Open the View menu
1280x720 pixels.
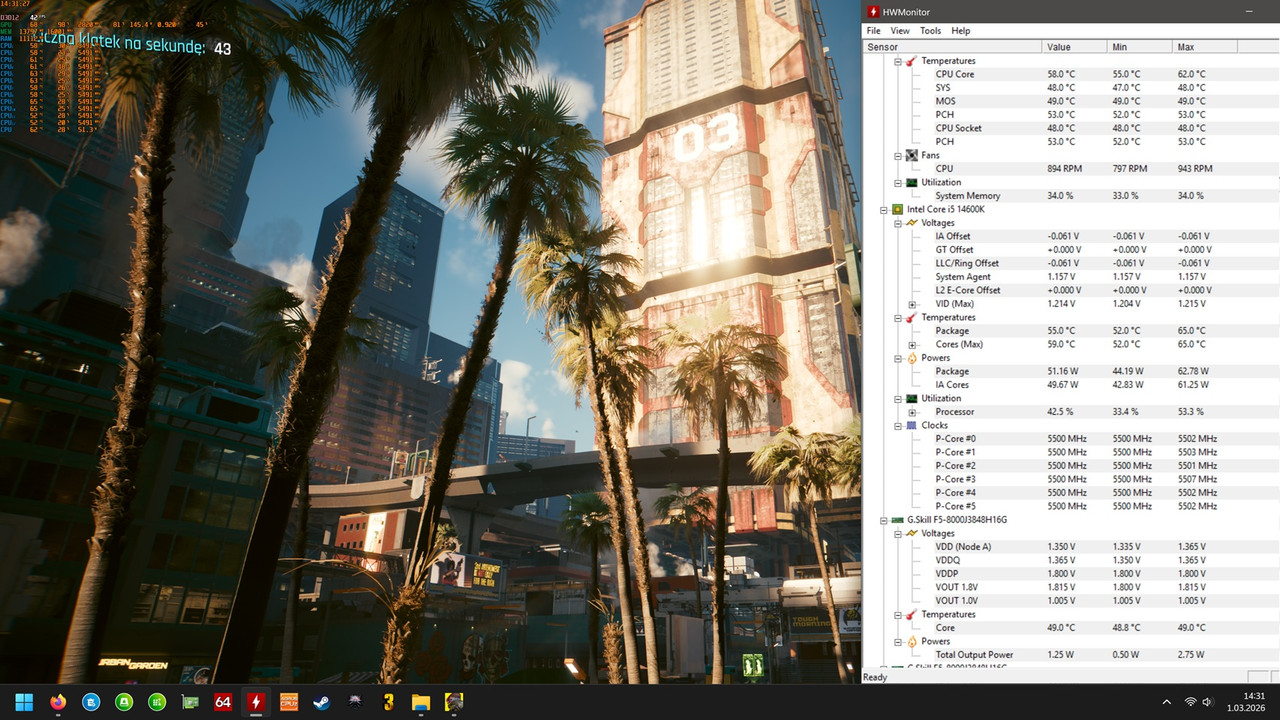900,31
